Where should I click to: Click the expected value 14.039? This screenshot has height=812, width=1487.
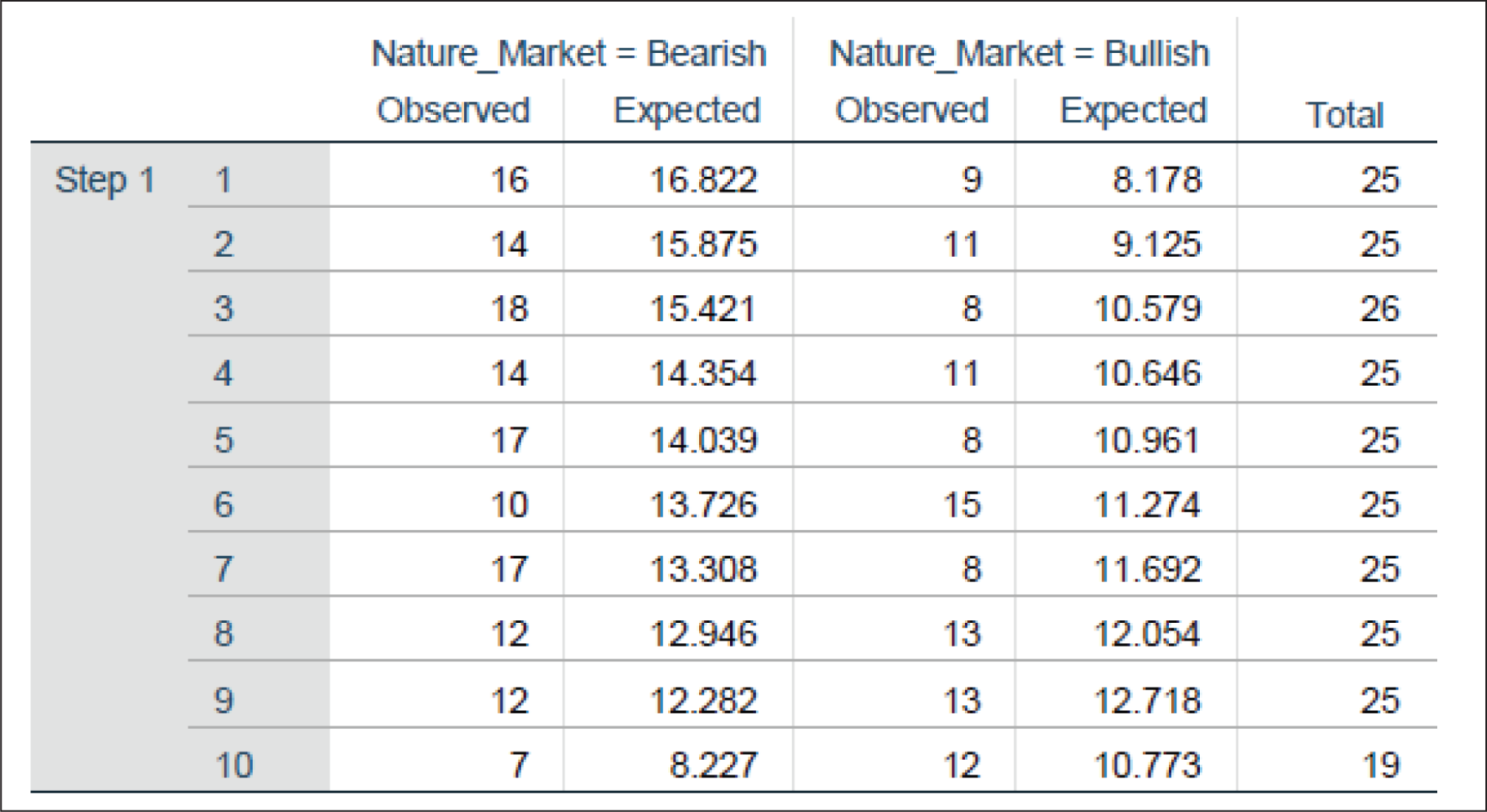(x=703, y=440)
